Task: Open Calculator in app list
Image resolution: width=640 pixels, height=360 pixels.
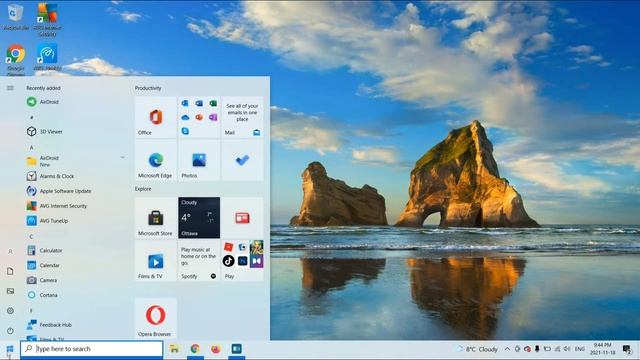Action: [x=76, y=251]
